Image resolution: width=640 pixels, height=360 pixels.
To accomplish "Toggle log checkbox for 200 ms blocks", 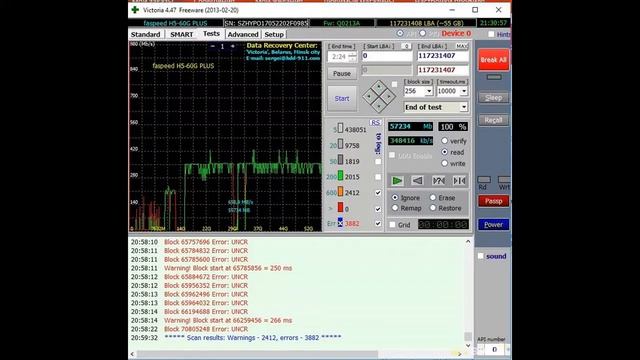I will (378, 177).
